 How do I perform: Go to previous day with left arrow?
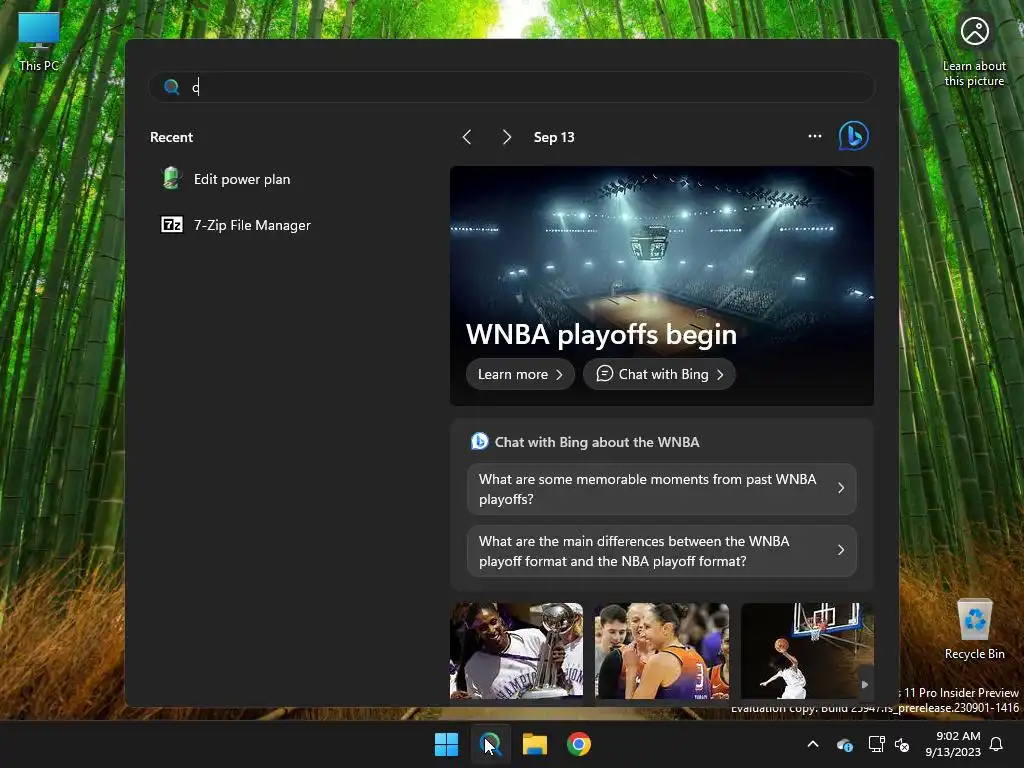pyautogui.click(x=466, y=137)
